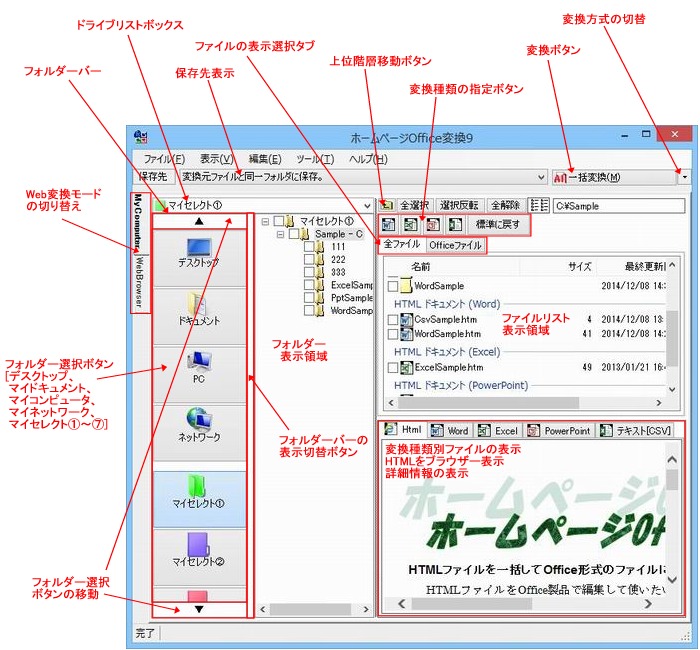Select the green マイセレクト① folder button
The height and width of the screenshot is (650, 700).
click(199, 499)
